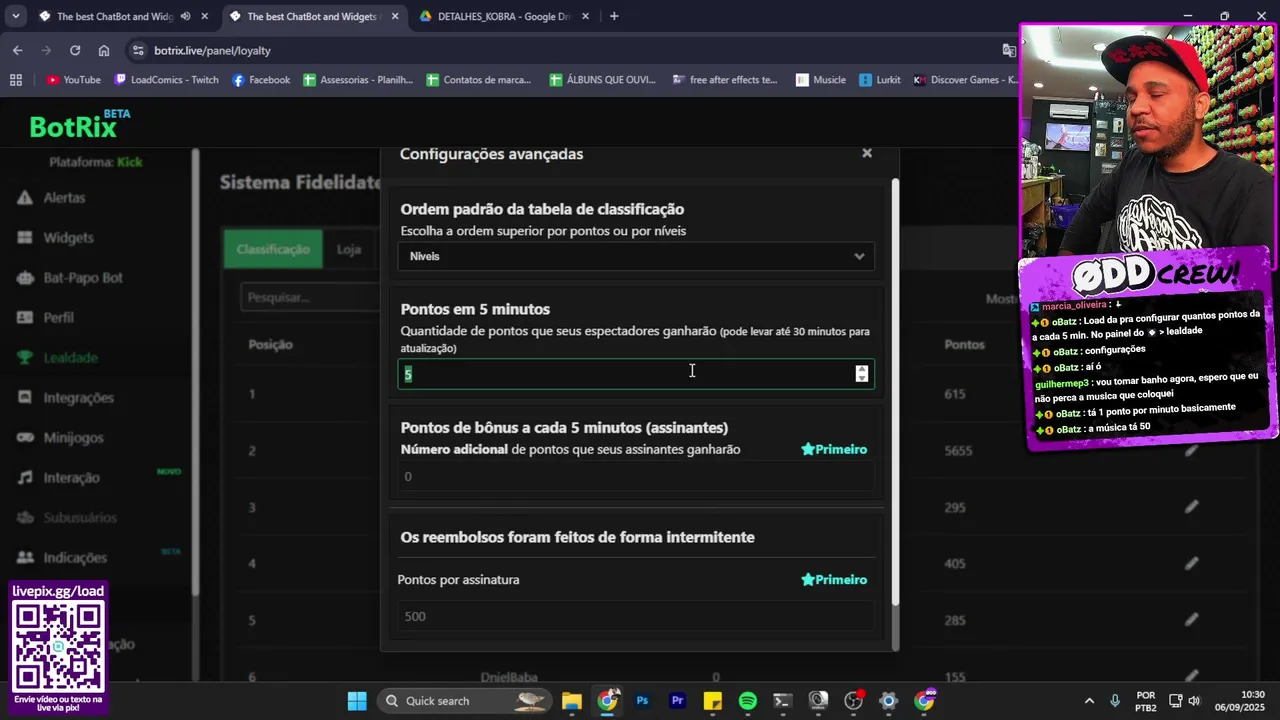Mute the first tab audio icon
1280x720 pixels.
point(185,16)
